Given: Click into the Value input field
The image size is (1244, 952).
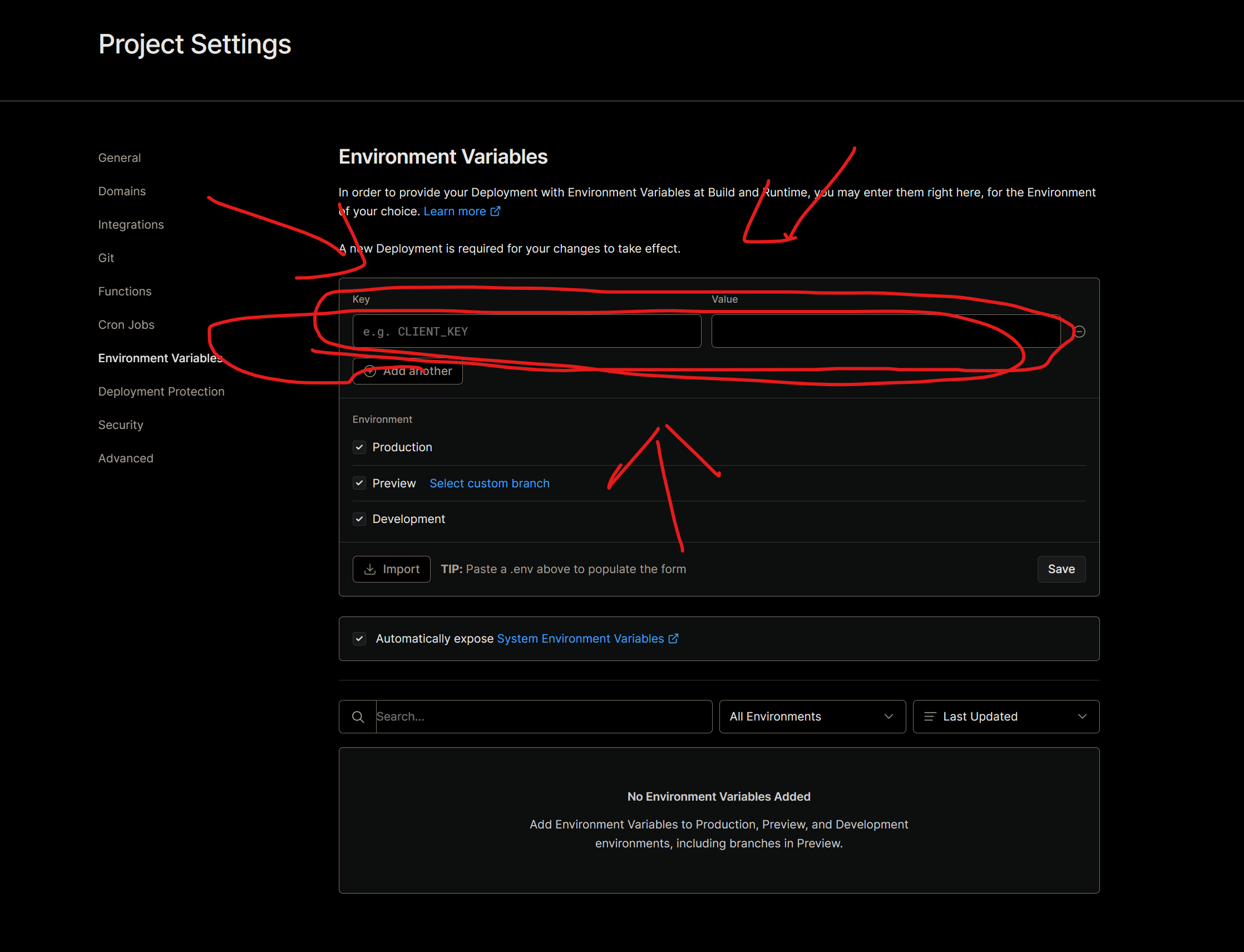Looking at the screenshot, I should 885,332.
